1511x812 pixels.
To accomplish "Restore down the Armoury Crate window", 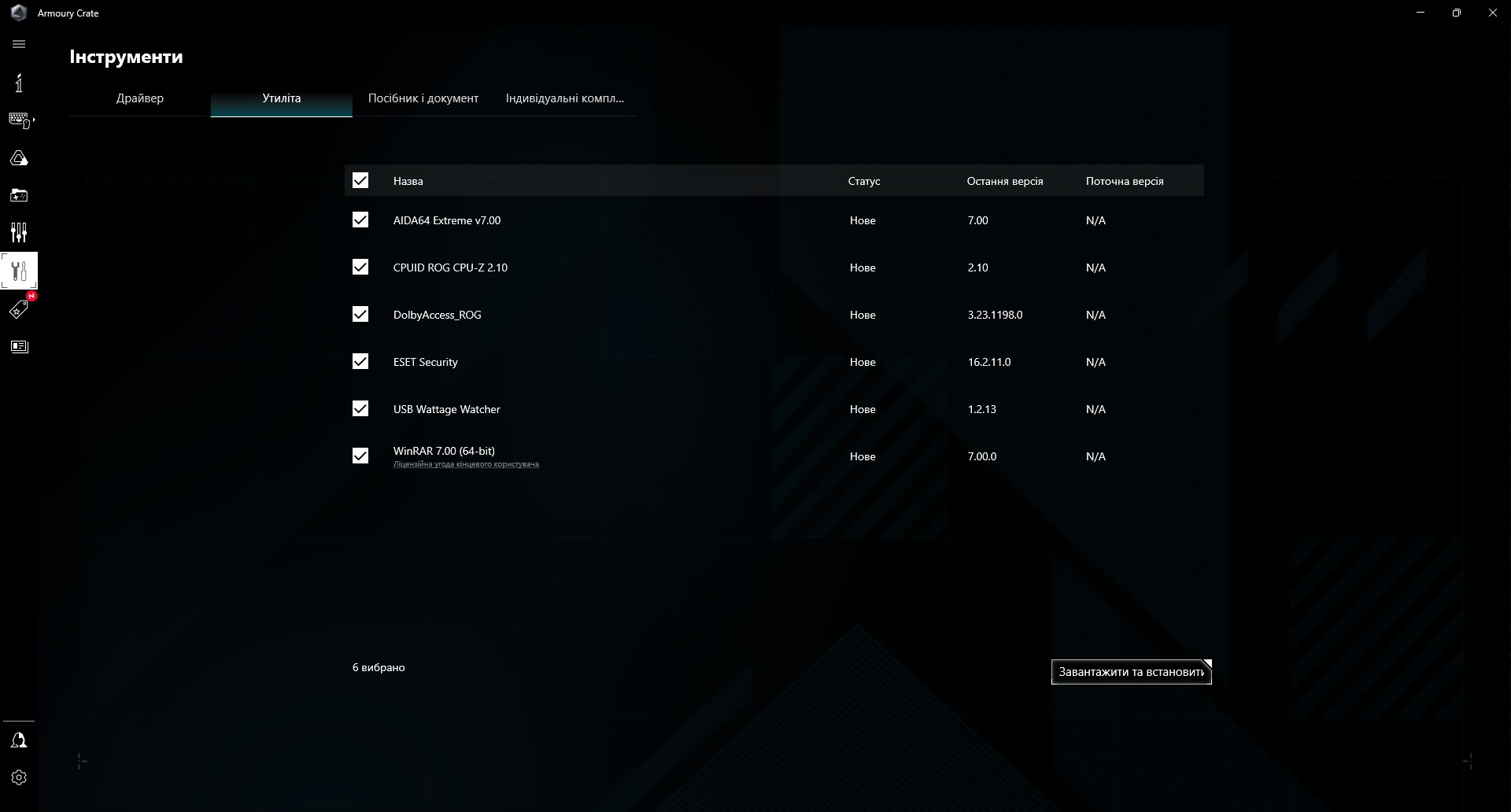I will [1457, 13].
